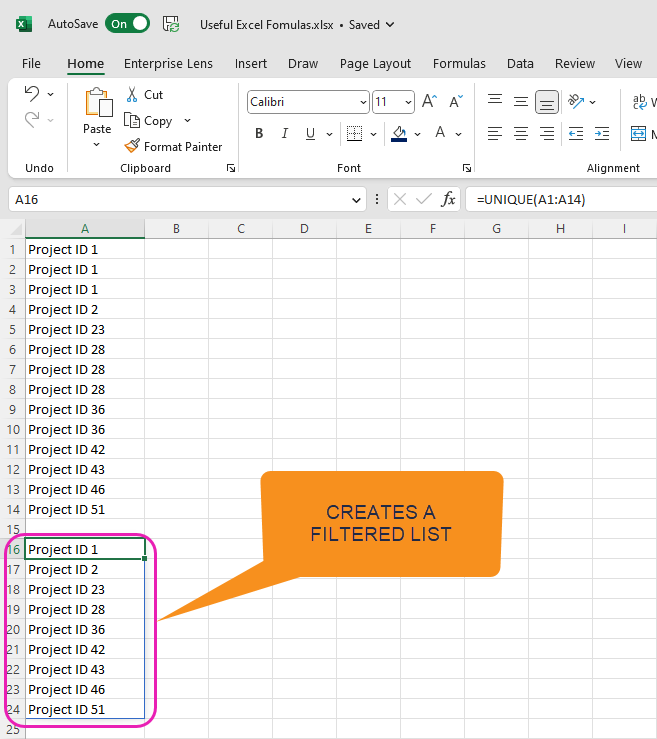
Task: Click the Center align icon
Action: [x=521, y=134]
